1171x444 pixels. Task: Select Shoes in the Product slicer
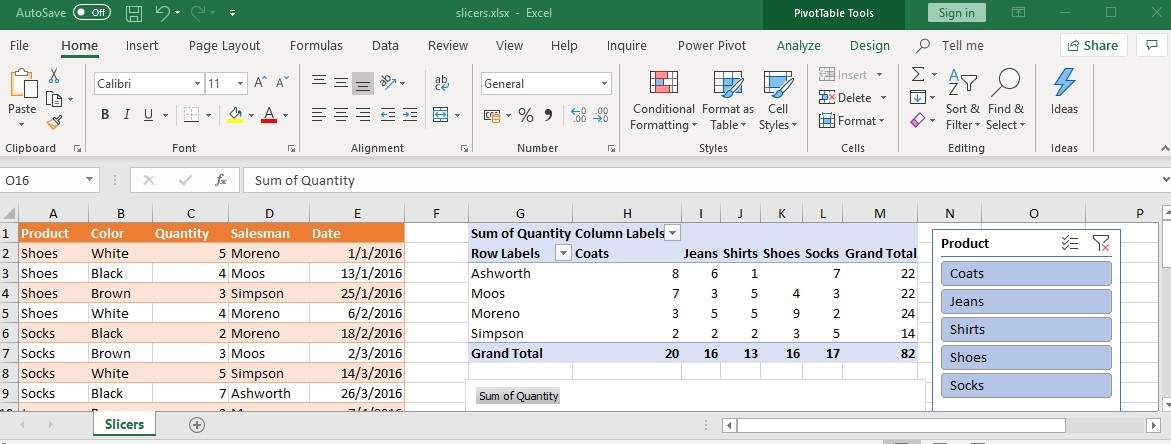pos(1026,358)
